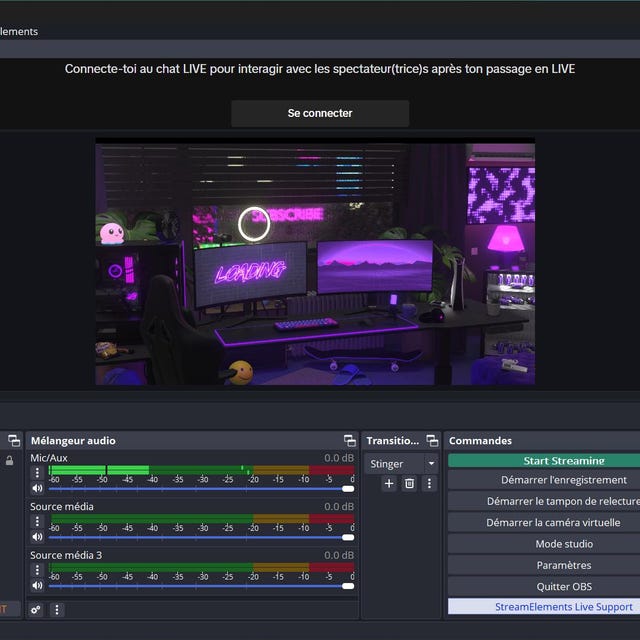
Task: Open audio mixer bottom three-dot menu
Action: pos(57,610)
